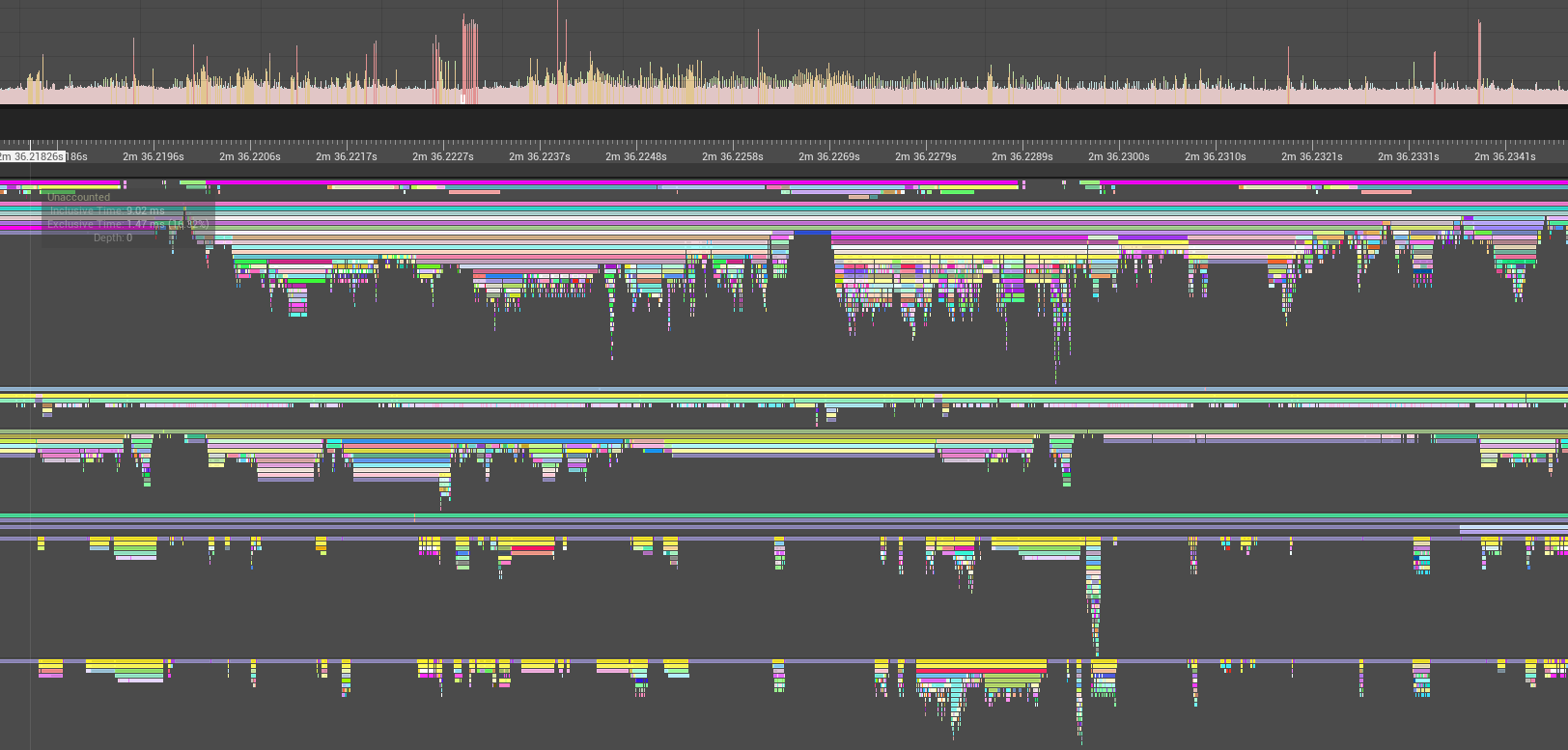Click the 2m 36.2196s ruler label
The height and width of the screenshot is (750, 1568).
[153, 156]
